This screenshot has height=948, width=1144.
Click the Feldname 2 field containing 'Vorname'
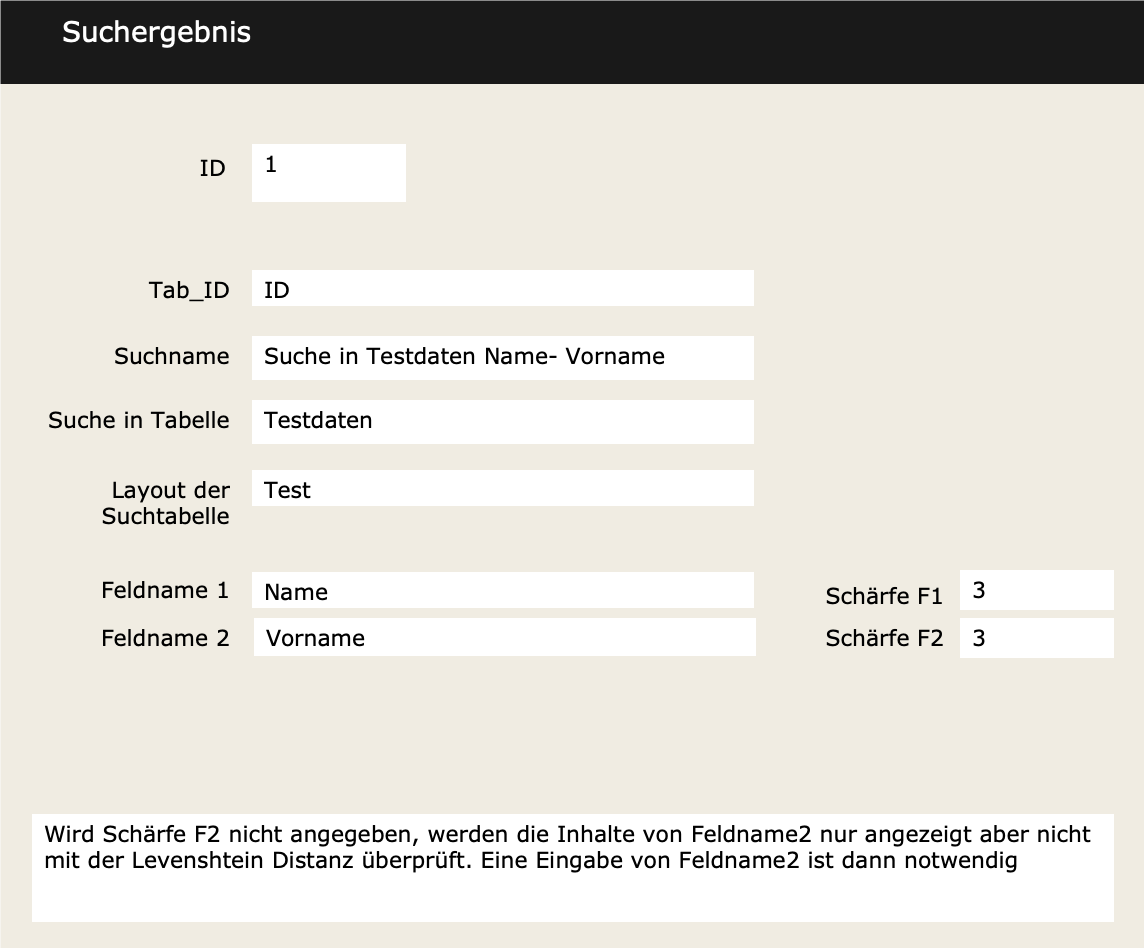point(503,637)
